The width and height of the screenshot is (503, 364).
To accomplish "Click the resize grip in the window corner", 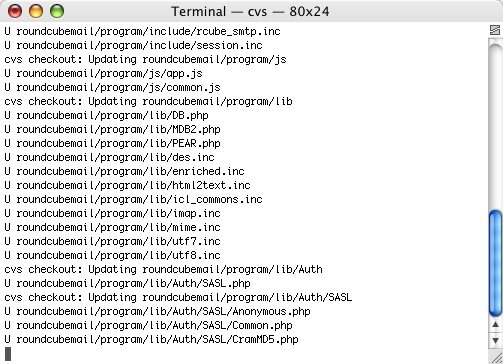I will 496,357.
